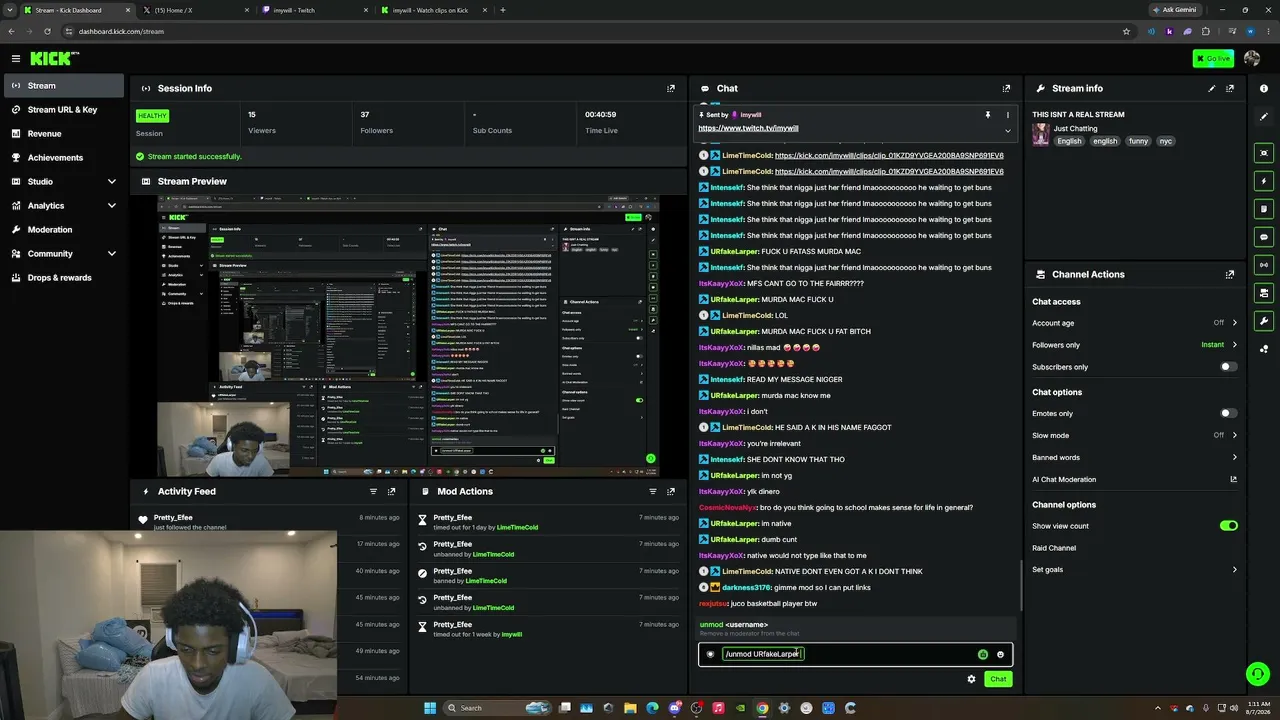This screenshot has height=720, width=1280.
Task: Edit stream info with the panel's pencil icon
Action: [x=1212, y=88]
